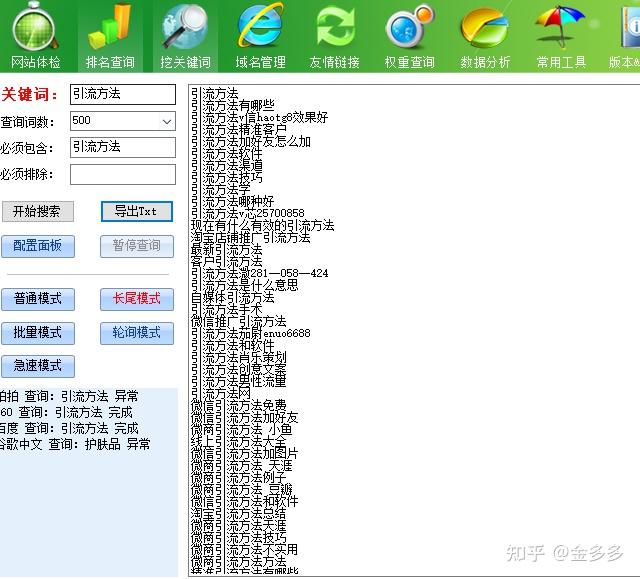Open the 域名管理 domain management icon
640x579 pixels.
coord(260,37)
